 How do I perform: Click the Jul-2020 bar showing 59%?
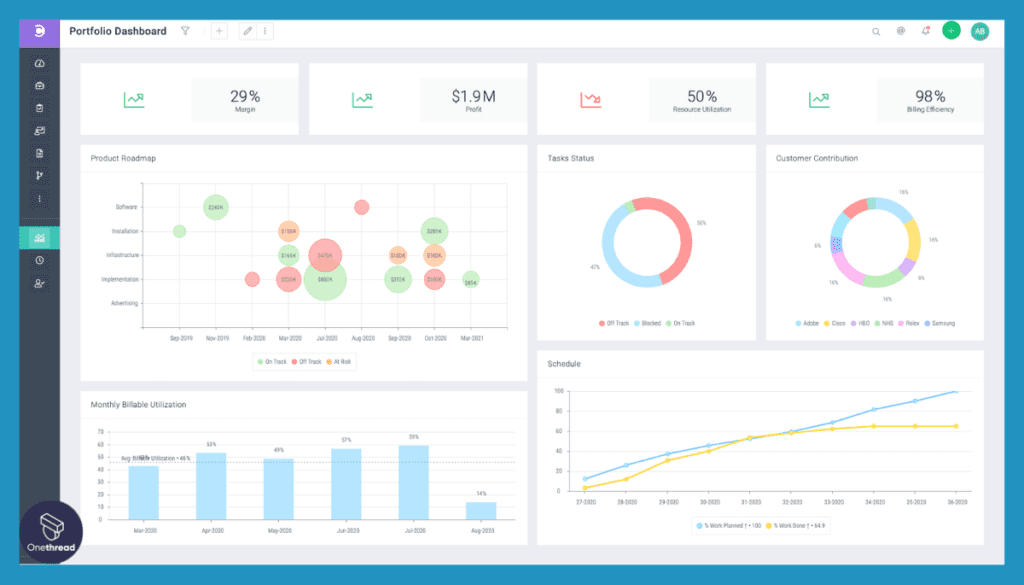[414, 482]
